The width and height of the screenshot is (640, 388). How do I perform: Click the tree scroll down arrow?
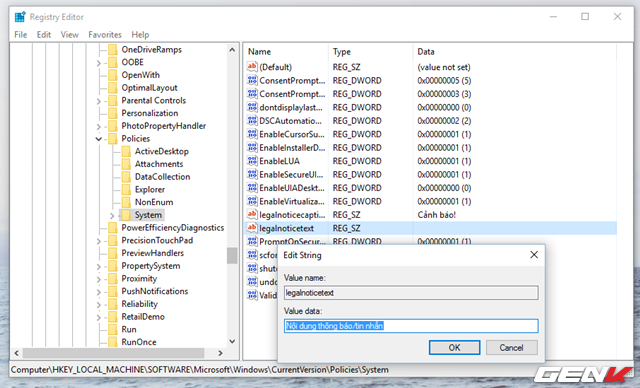232,341
